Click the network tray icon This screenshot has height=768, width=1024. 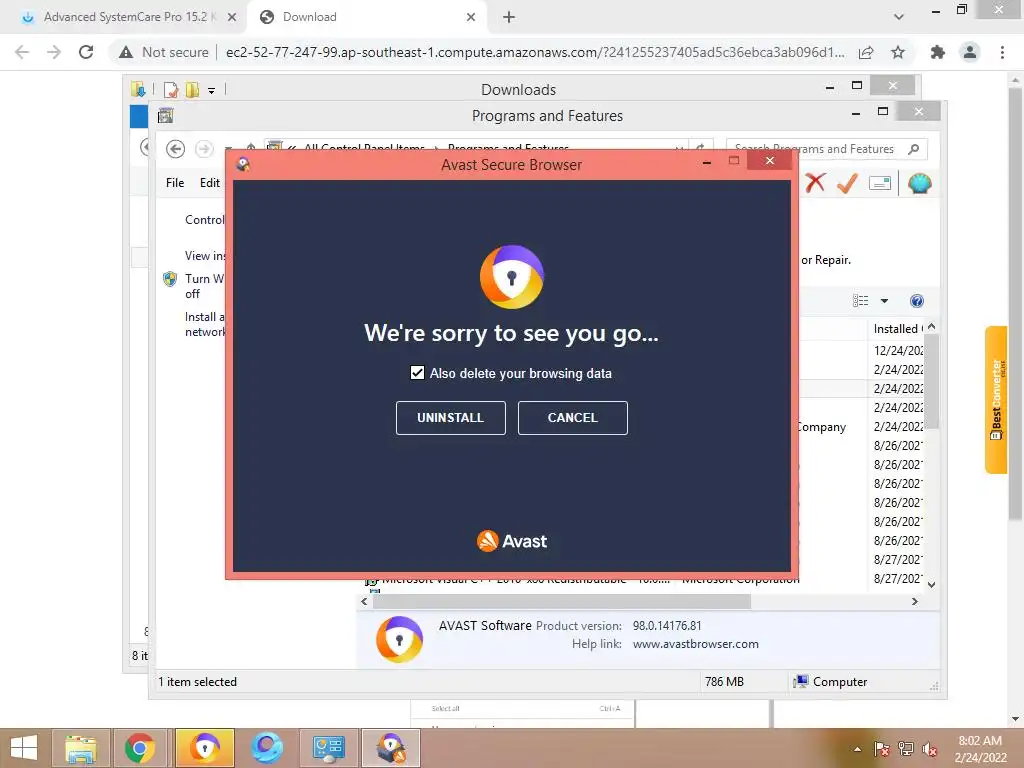[906, 749]
